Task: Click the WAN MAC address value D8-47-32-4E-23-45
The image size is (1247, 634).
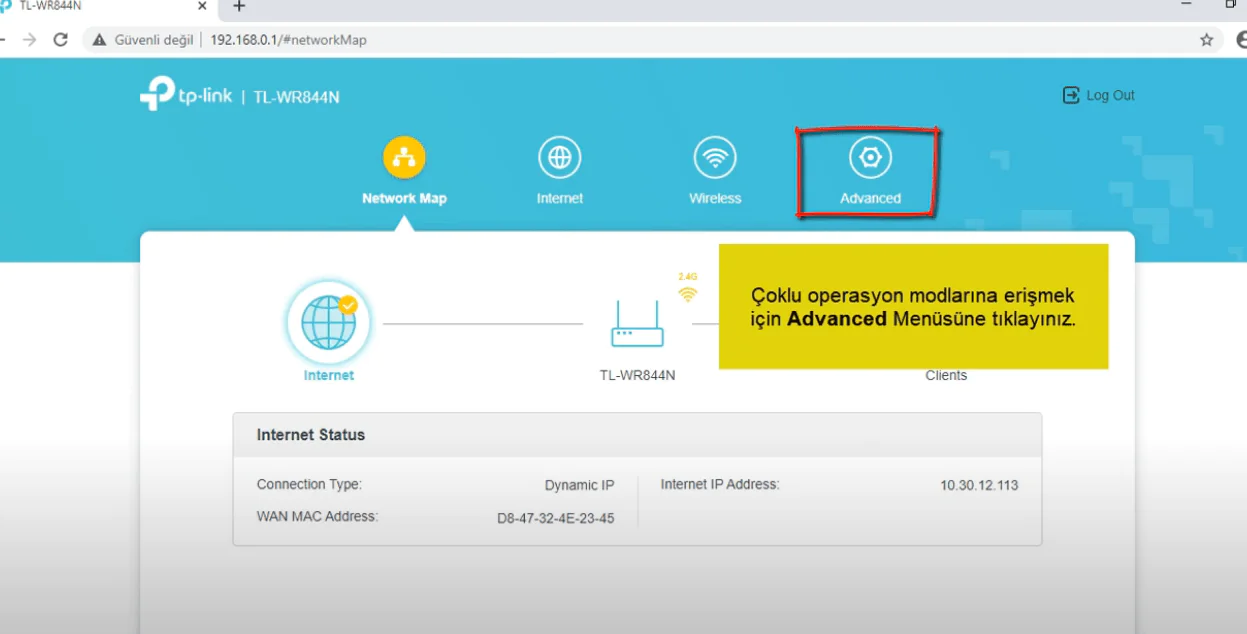Action: 555,518
